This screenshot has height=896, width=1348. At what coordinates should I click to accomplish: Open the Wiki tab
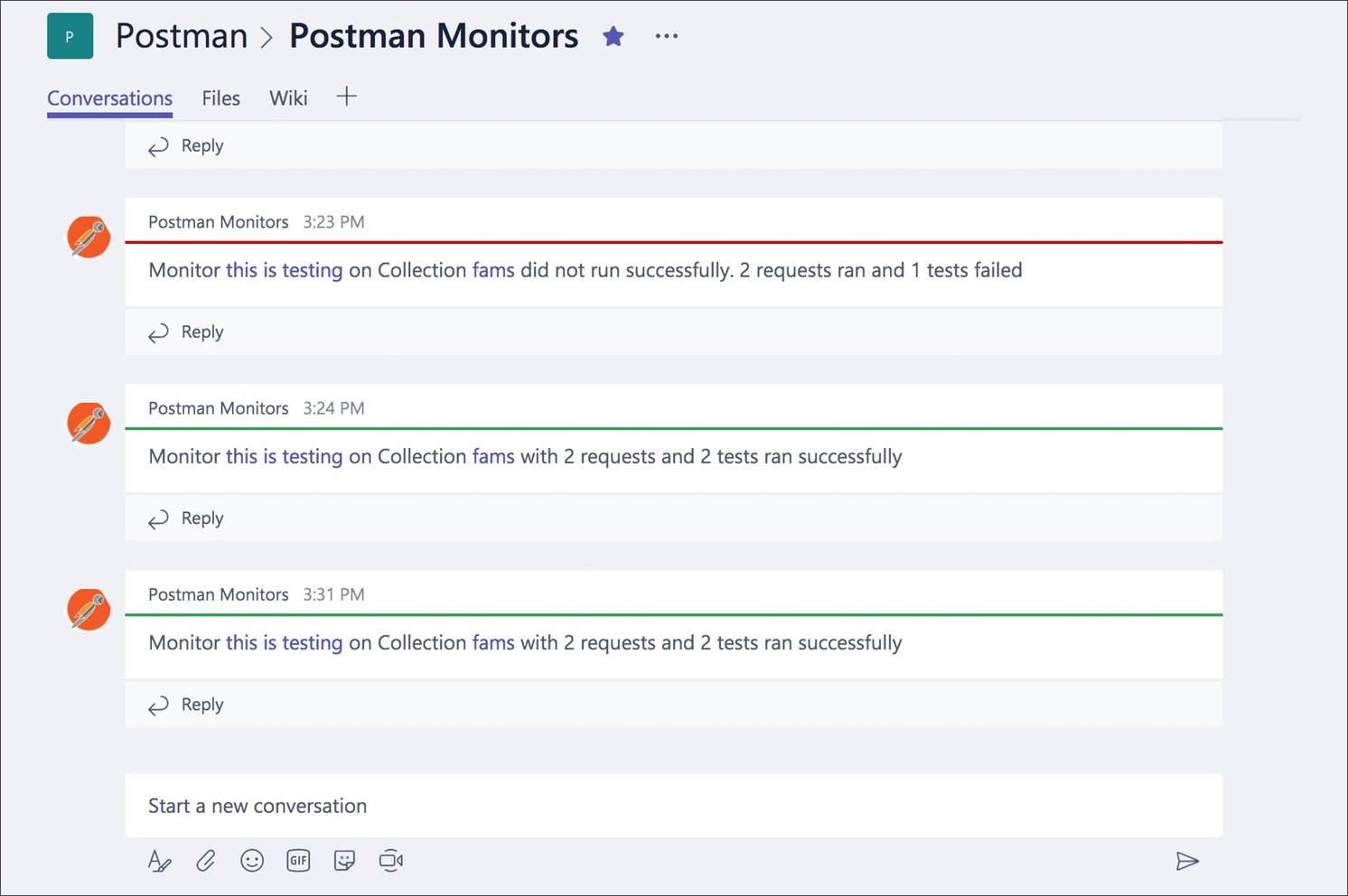(x=288, y=98)
